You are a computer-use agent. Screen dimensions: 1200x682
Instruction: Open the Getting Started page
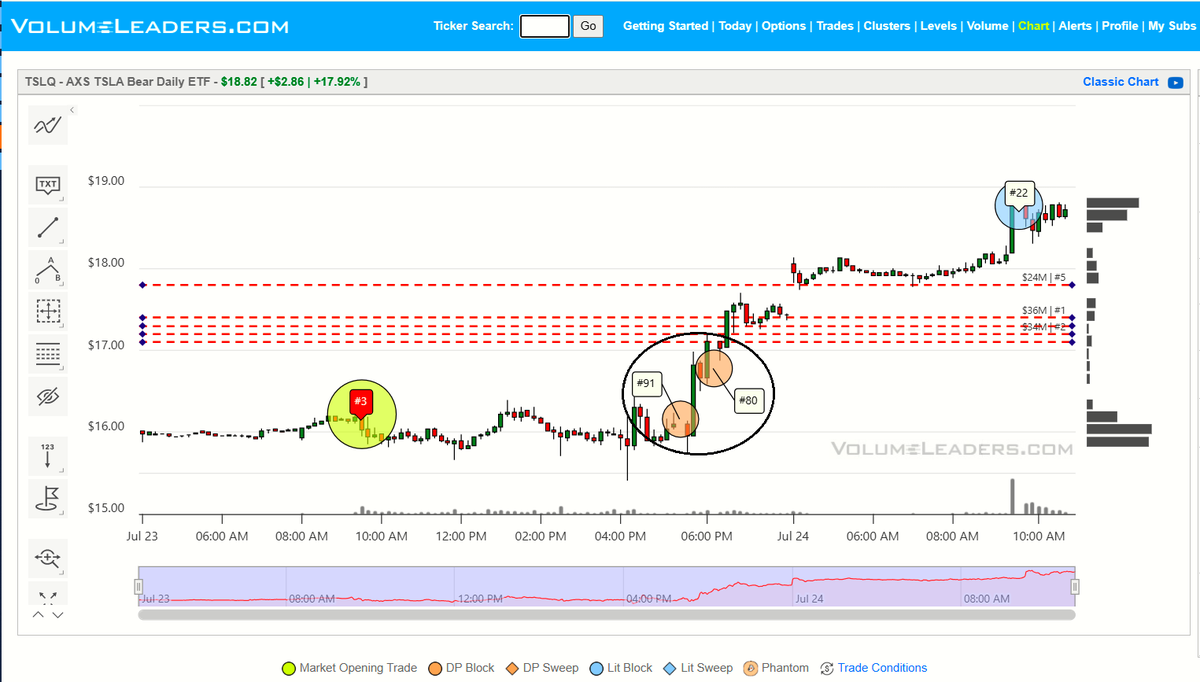tap(665, 26)
